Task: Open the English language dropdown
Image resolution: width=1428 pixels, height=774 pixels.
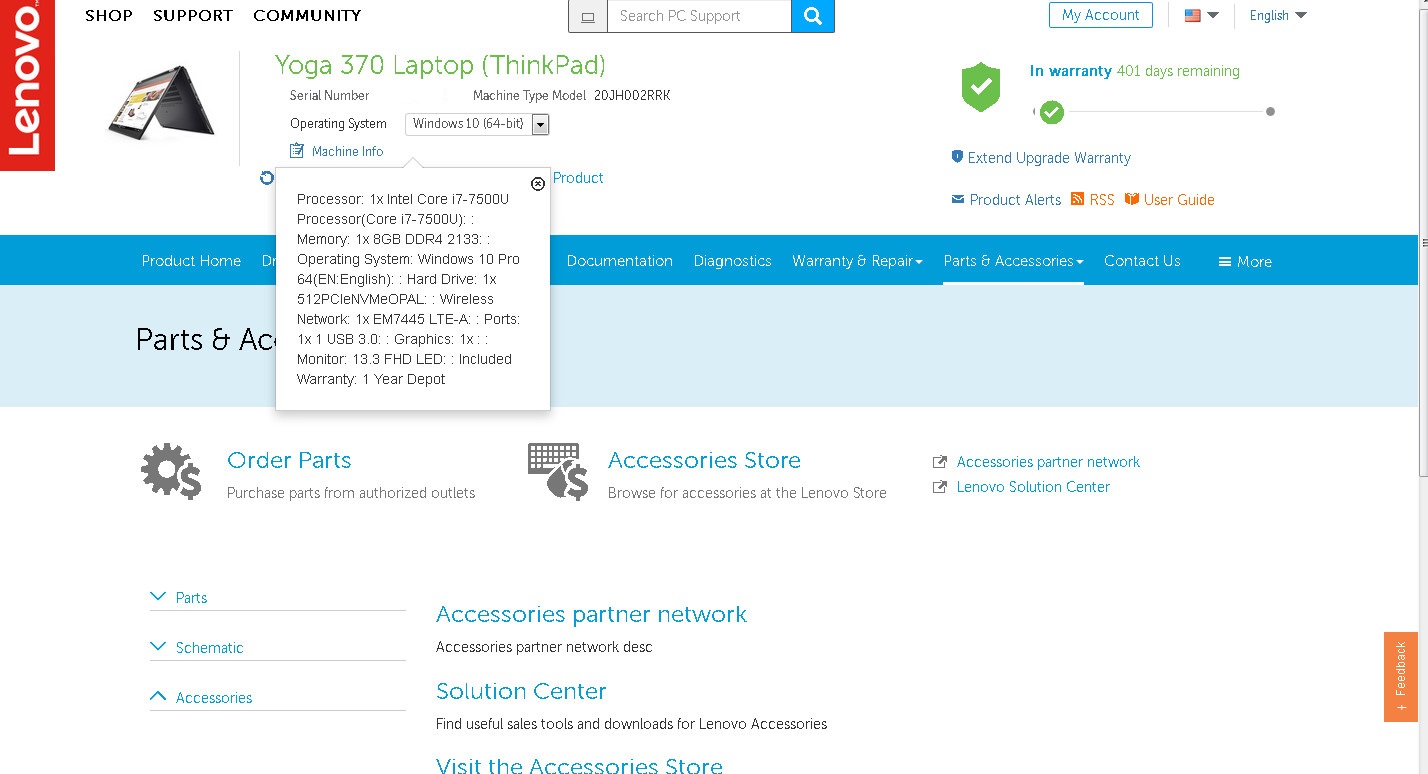Action: coord(1277,15)
